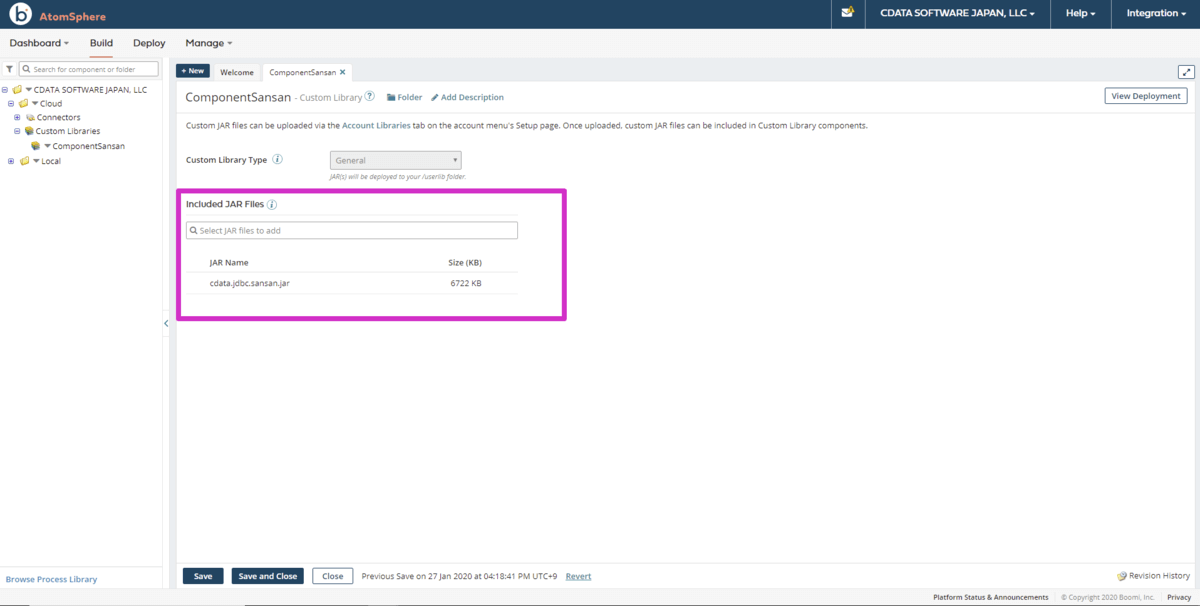Expand the Local folder node

(x=11, y=161)
